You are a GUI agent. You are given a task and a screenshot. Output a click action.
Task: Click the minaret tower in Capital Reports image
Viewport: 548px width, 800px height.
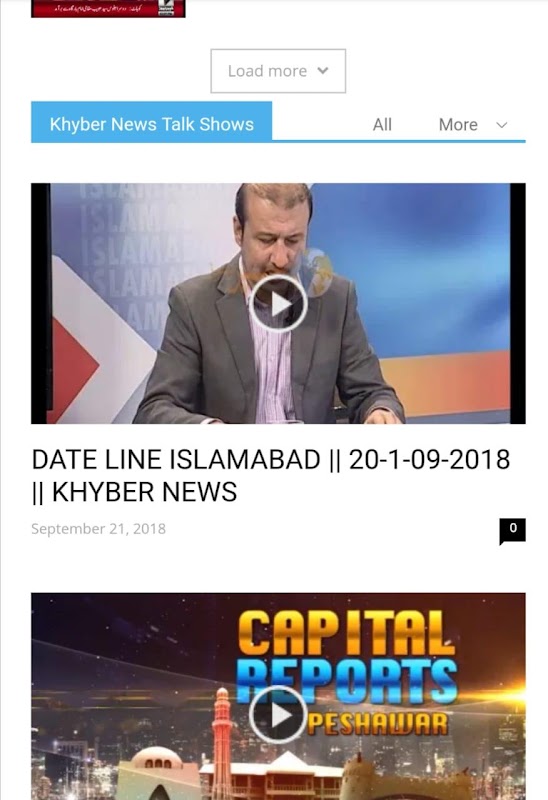coord(222,740)
